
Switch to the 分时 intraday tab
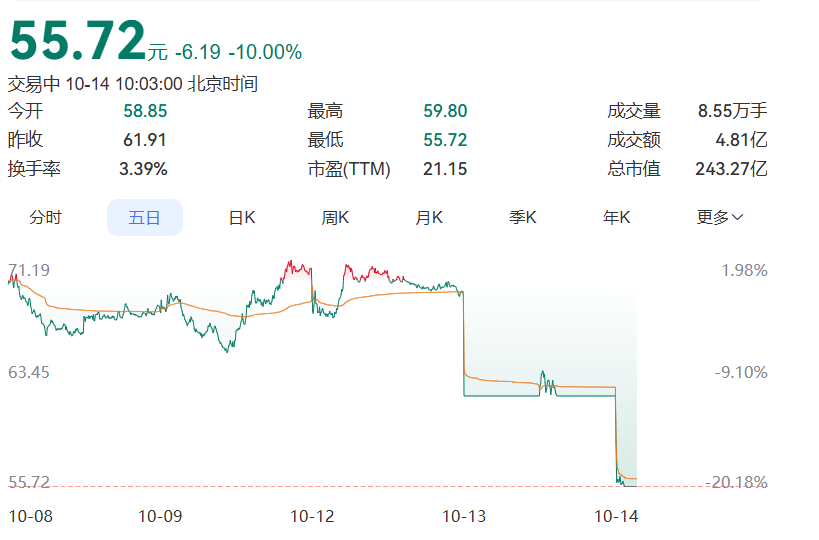click(x=45, y=217)
